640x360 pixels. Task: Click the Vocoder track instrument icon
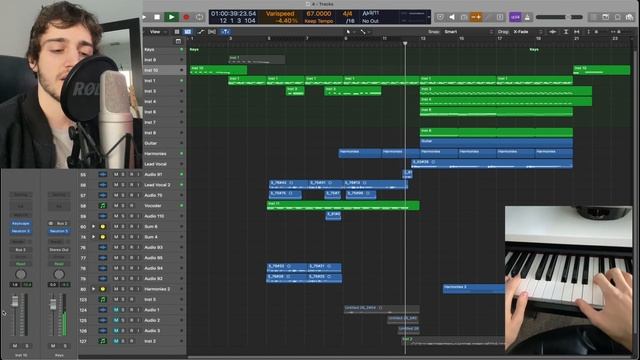(x=103, y=206)
